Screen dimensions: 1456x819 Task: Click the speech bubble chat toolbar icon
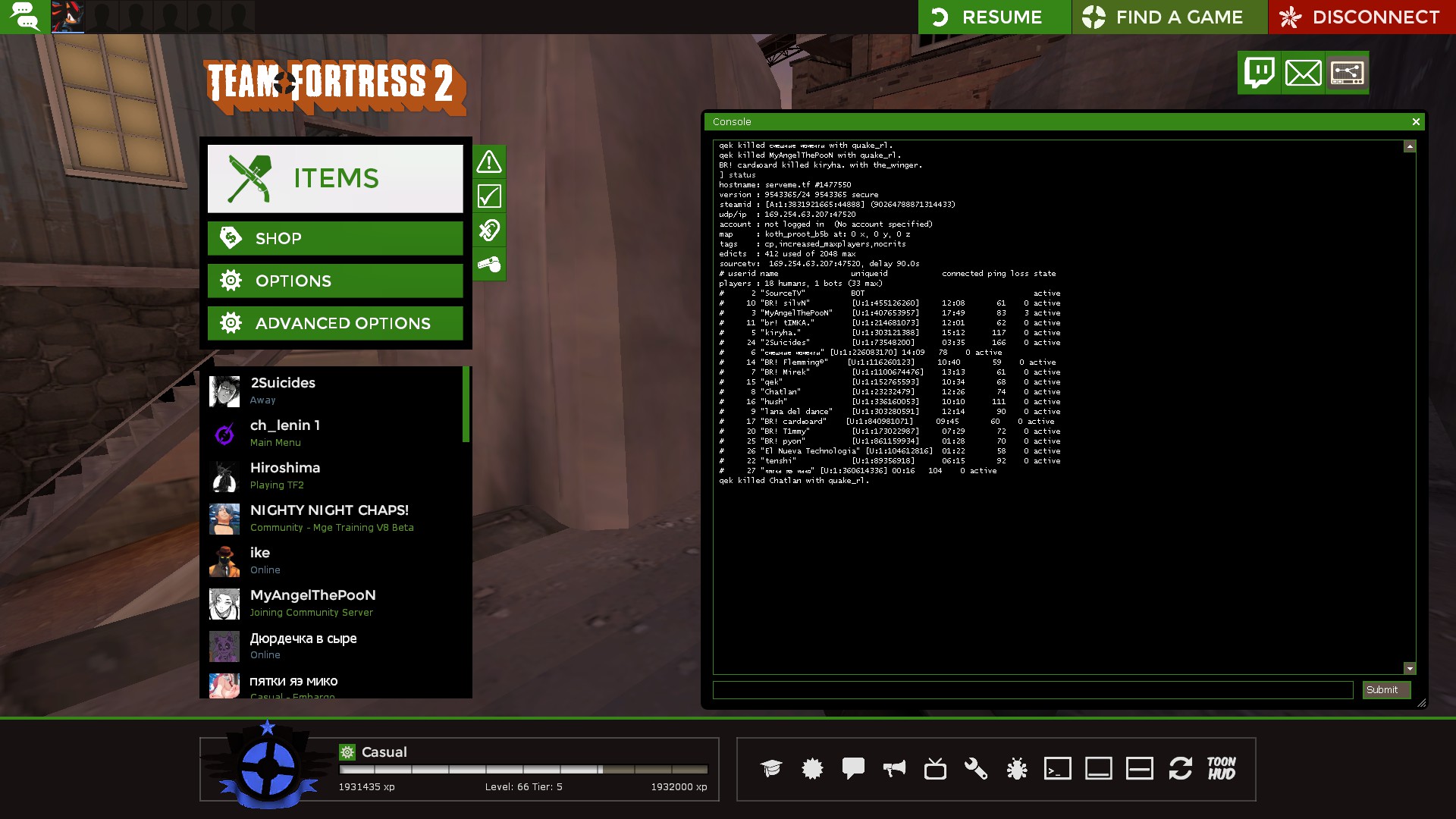853,769
